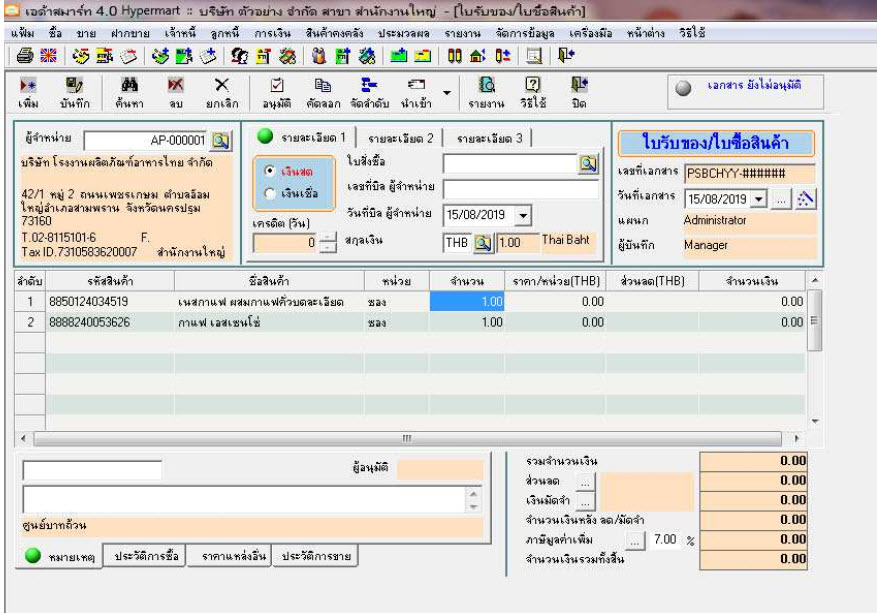
Task: Open supplier lookup beside AP-000001
Action: [221, 140]
